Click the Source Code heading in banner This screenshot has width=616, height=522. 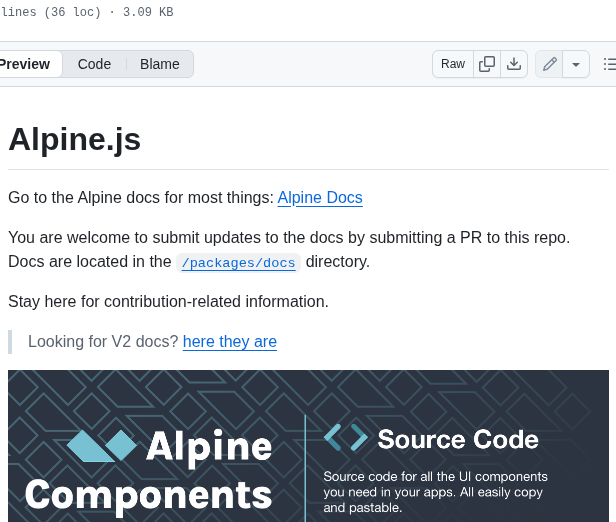458,439
